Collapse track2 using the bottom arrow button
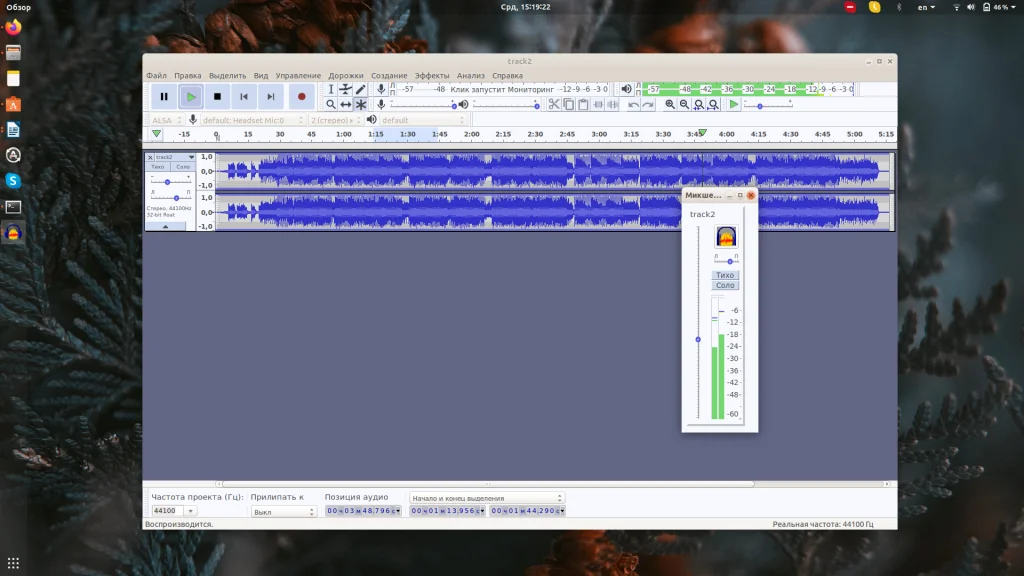 [x=167, y=227]
